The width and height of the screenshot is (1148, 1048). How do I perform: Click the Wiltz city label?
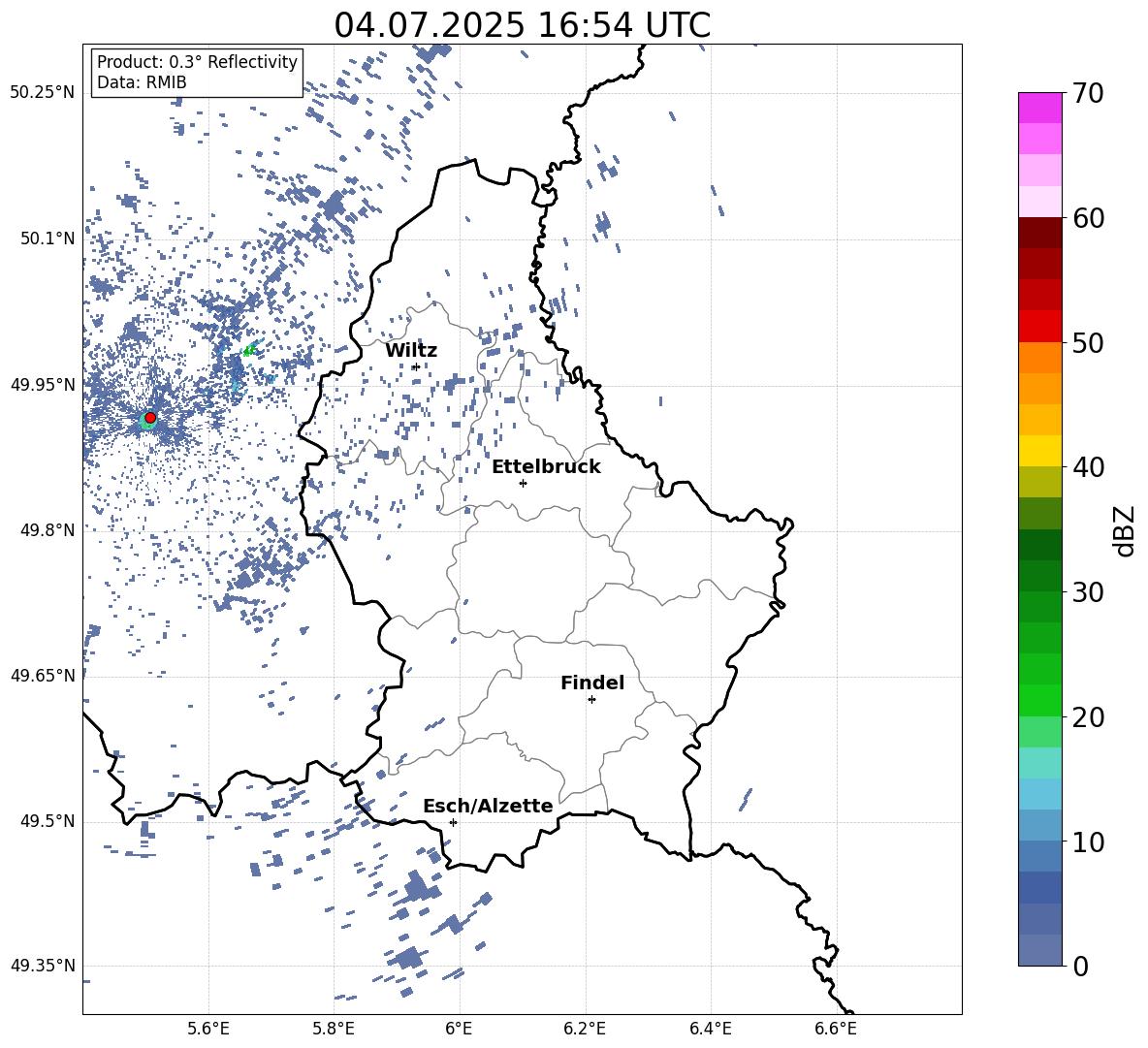tap(411, 351)
